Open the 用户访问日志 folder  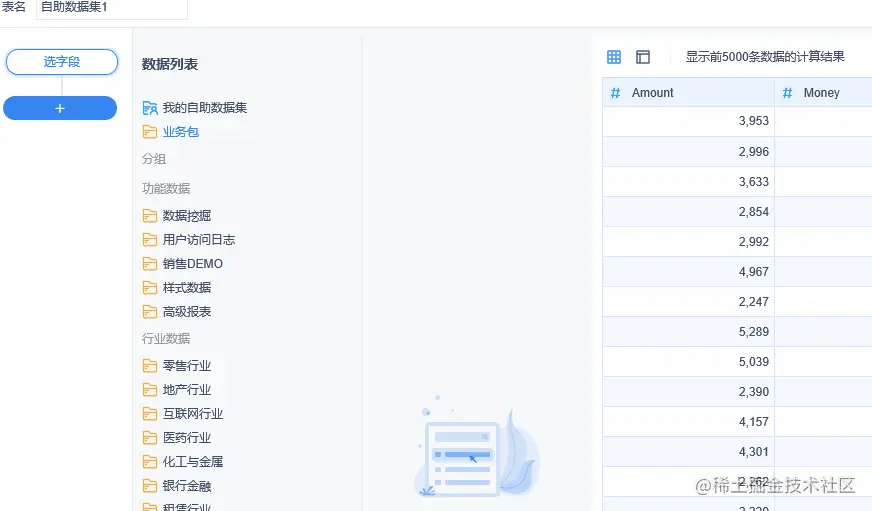coord(199,240)
